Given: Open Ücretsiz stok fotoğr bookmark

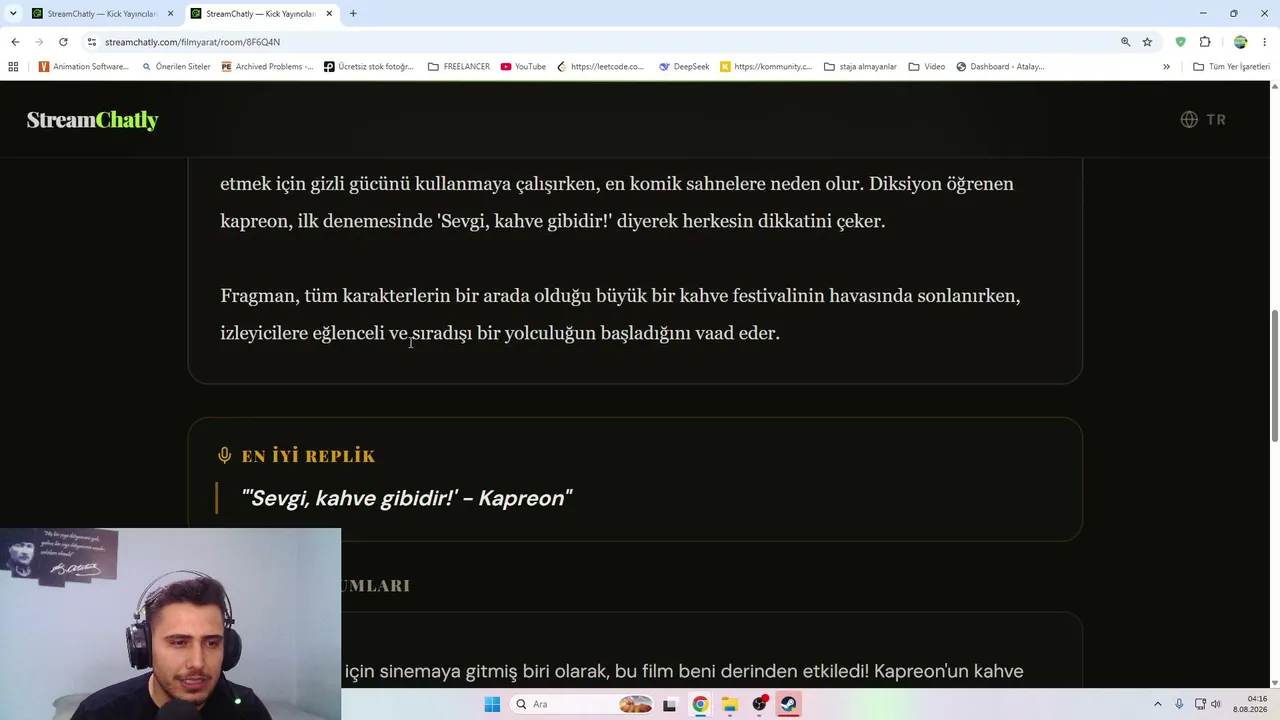Looking at the screenshot, I should coord(369,67).
